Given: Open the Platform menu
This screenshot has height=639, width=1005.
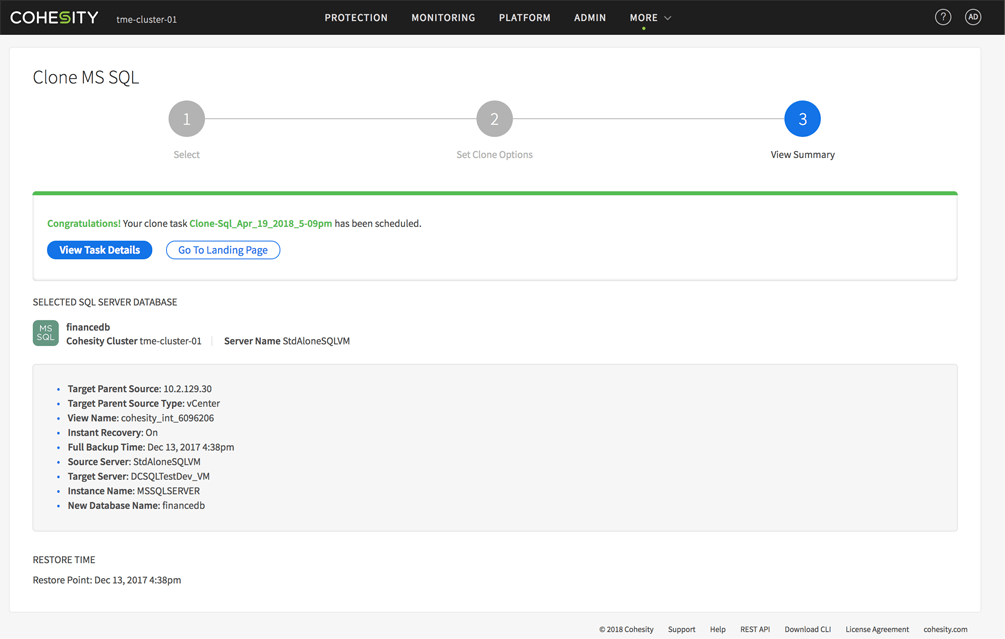Looking at the screenshot, I should 524,18.
